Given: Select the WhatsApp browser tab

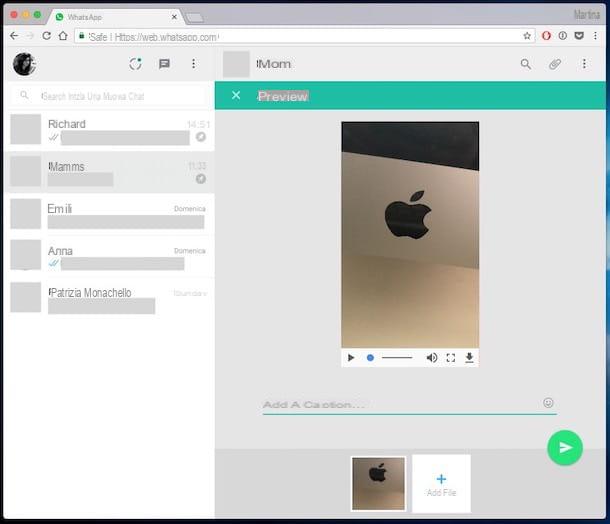Looking at the screenshot, I should [115, 17].
